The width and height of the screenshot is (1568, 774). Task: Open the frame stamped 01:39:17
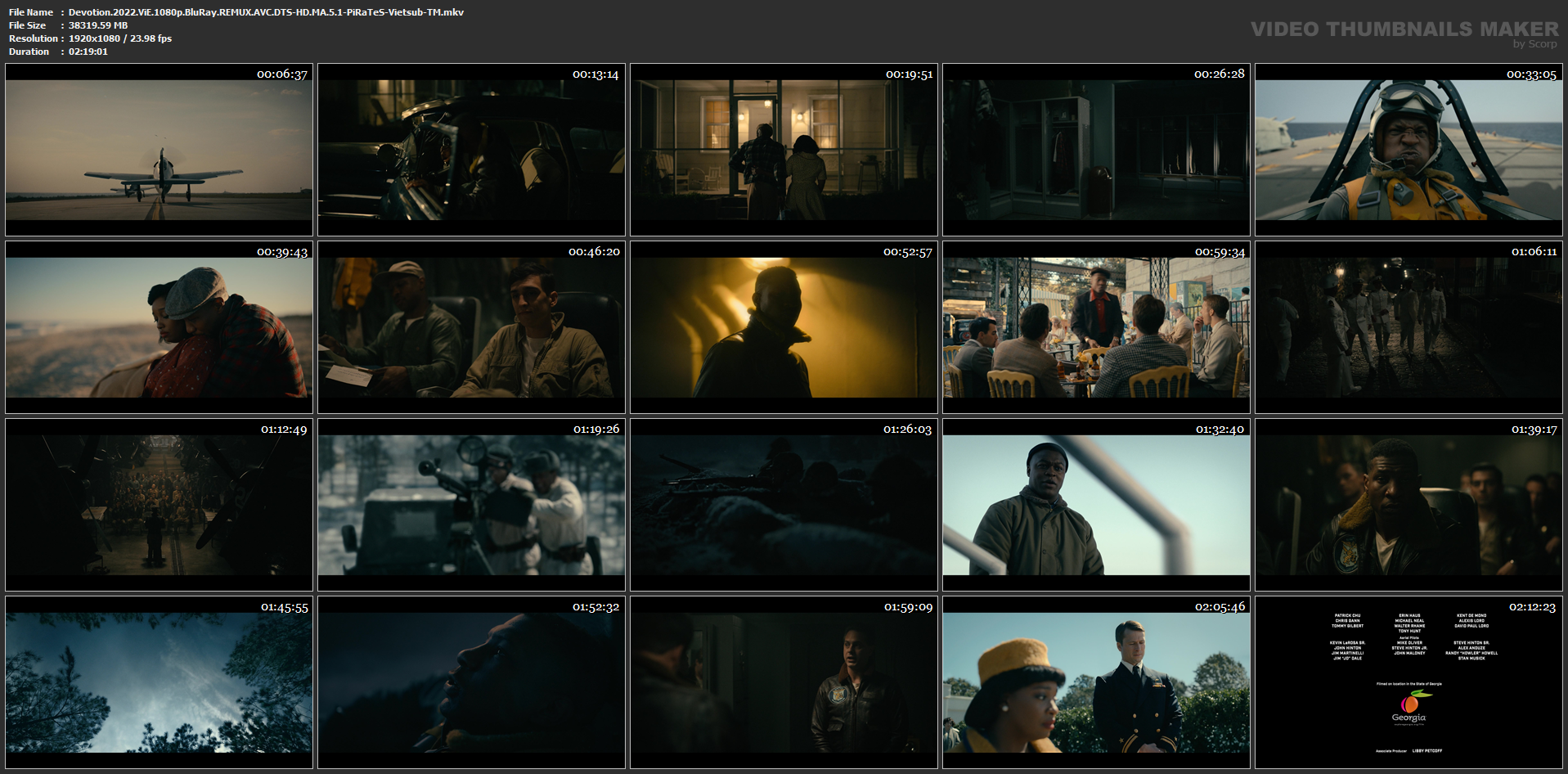1409,505
